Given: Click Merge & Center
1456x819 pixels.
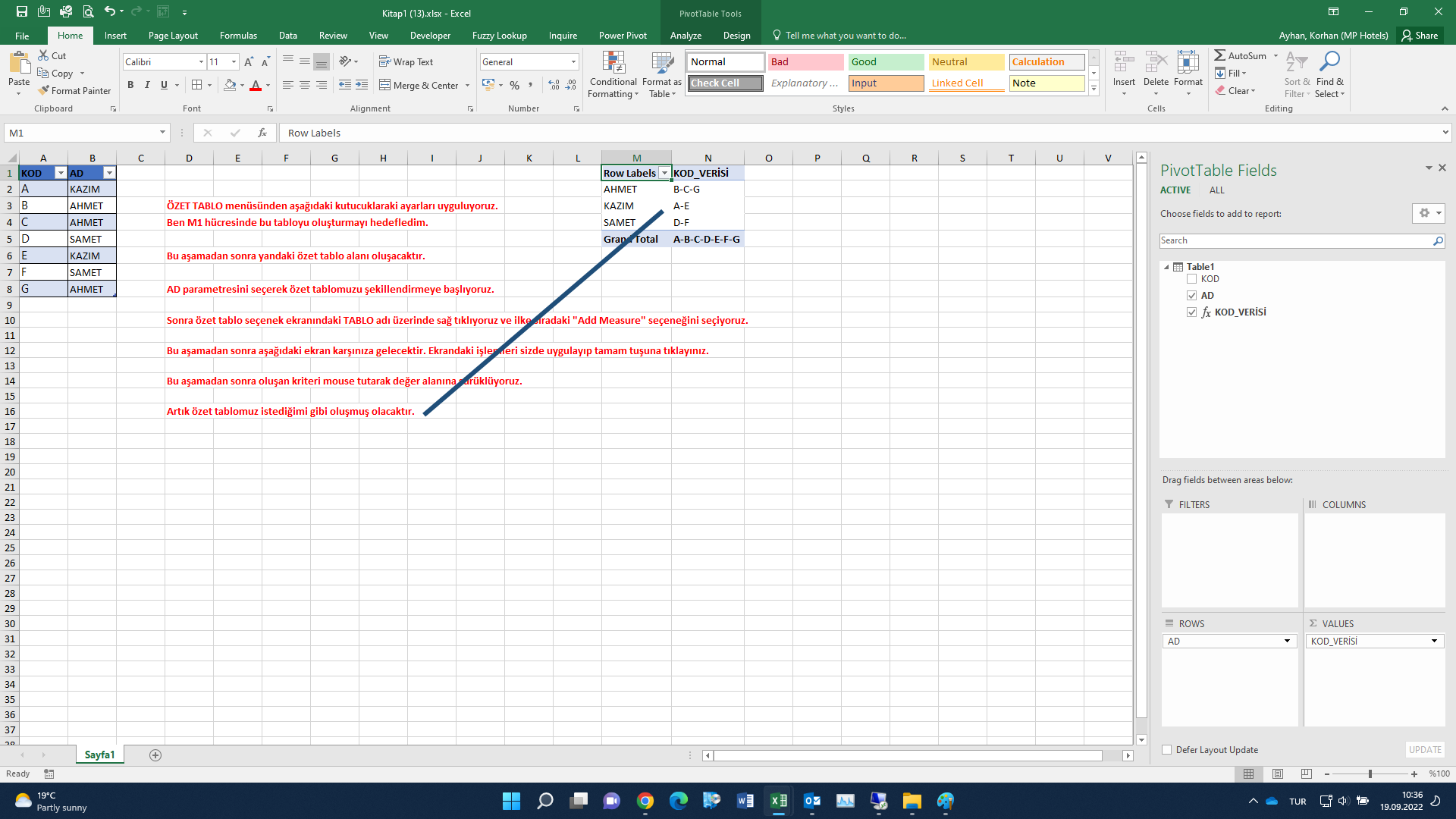Looking at the screenshot, I should point(419,85).
